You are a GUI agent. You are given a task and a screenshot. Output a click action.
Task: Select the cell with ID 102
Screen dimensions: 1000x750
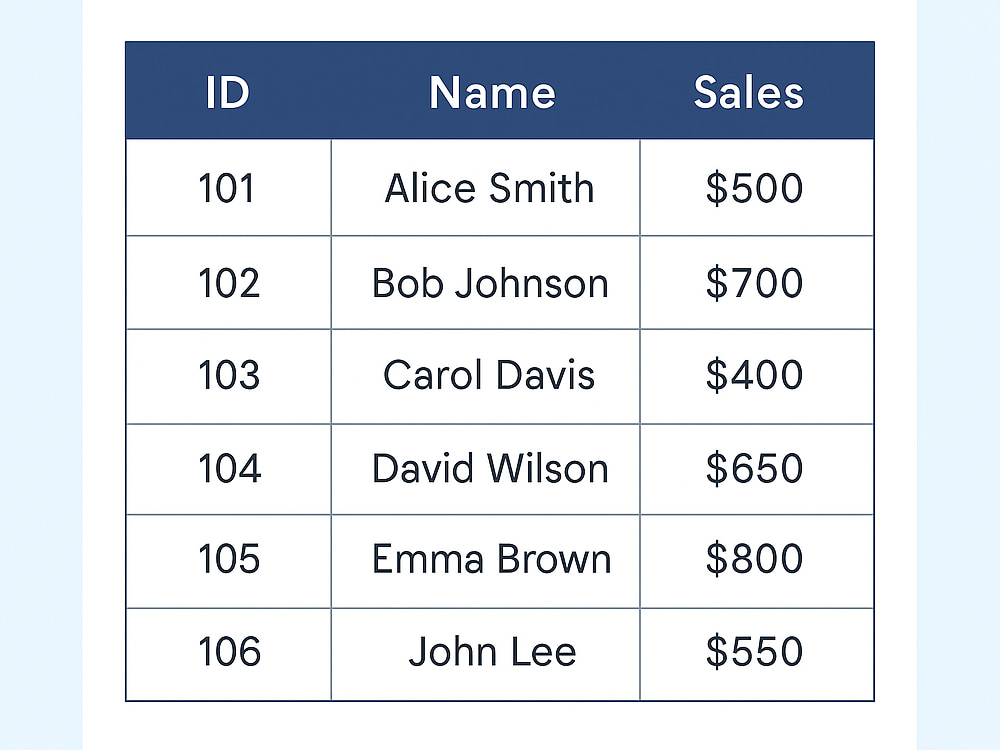[229, 283]
